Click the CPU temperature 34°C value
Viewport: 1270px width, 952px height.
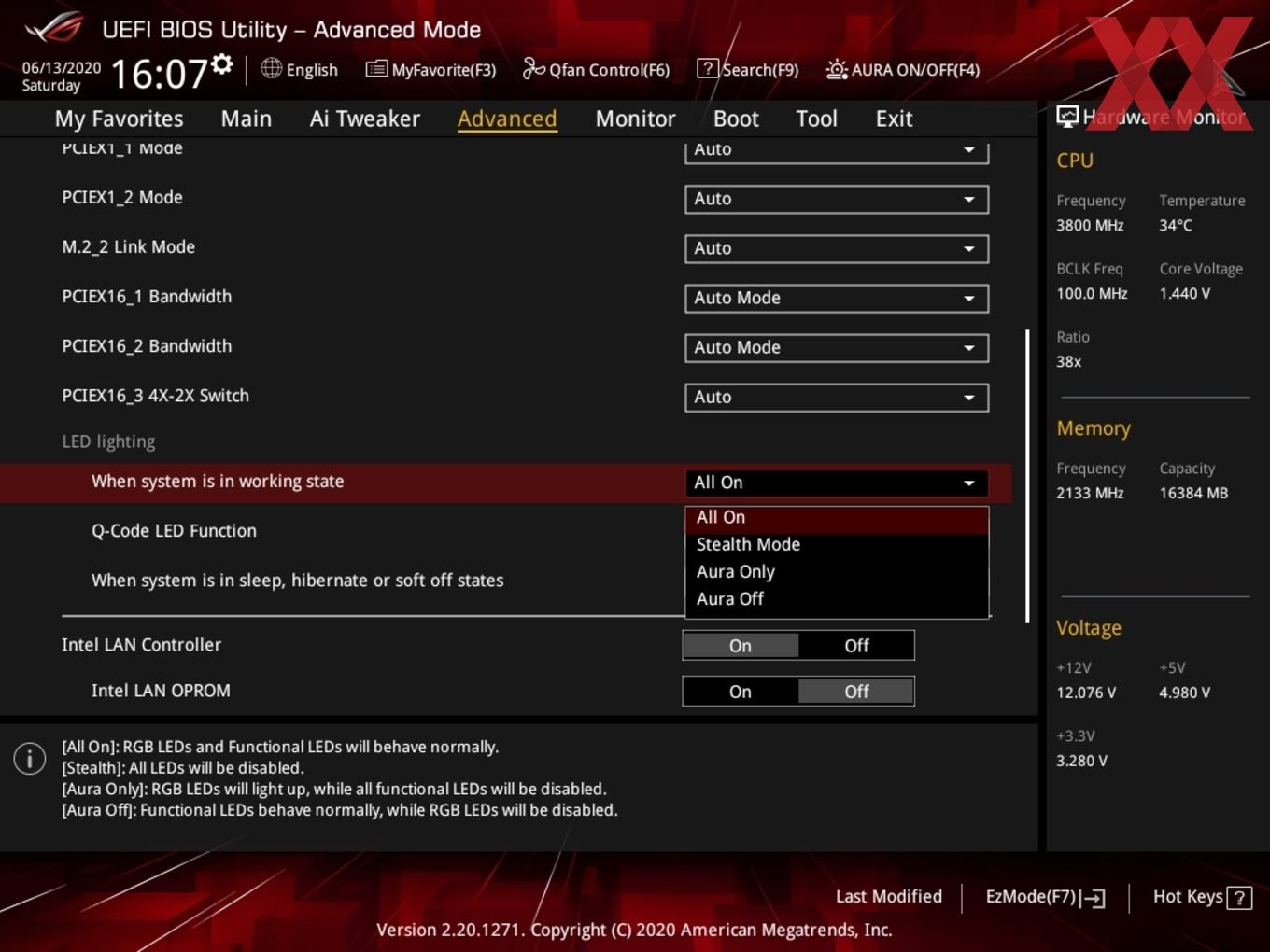pos(1176,225)
